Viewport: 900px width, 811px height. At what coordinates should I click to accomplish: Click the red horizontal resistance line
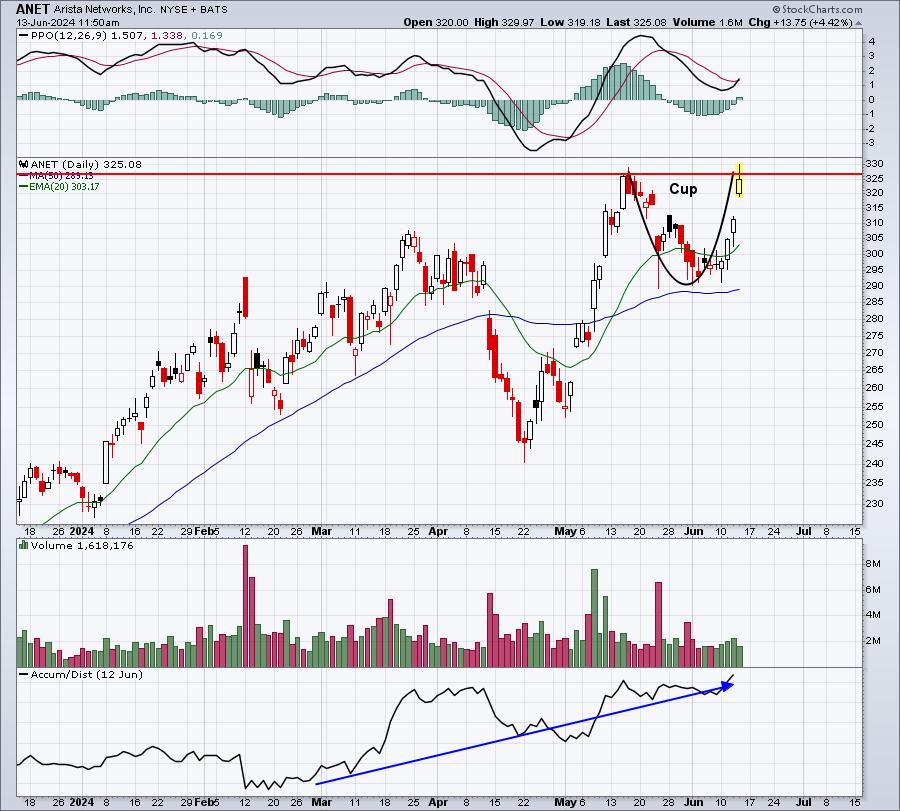click(x=439, y=173)
